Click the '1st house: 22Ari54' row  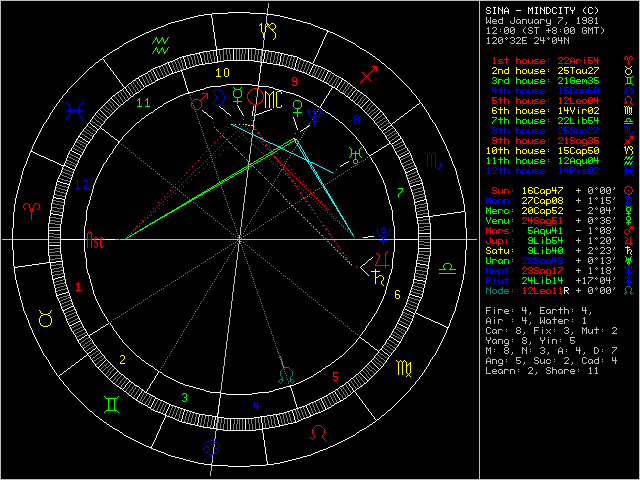point(561,61)
